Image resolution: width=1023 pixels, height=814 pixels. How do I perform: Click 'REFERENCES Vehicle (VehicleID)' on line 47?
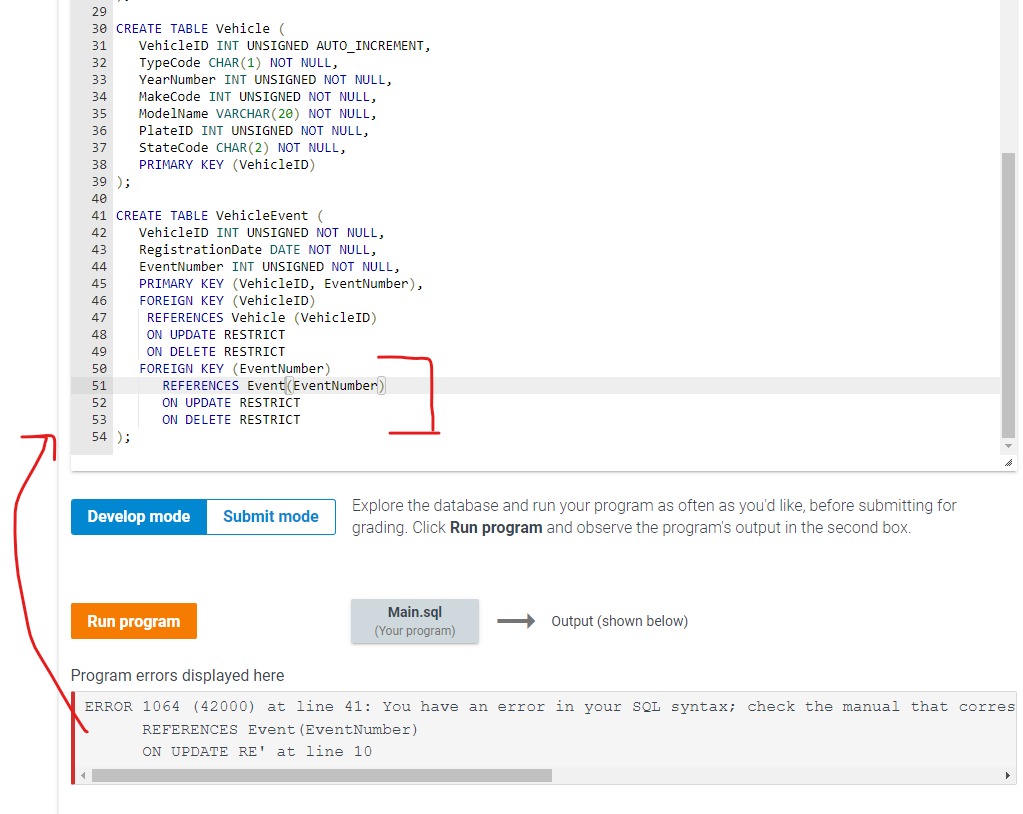[x=262, y=318]
